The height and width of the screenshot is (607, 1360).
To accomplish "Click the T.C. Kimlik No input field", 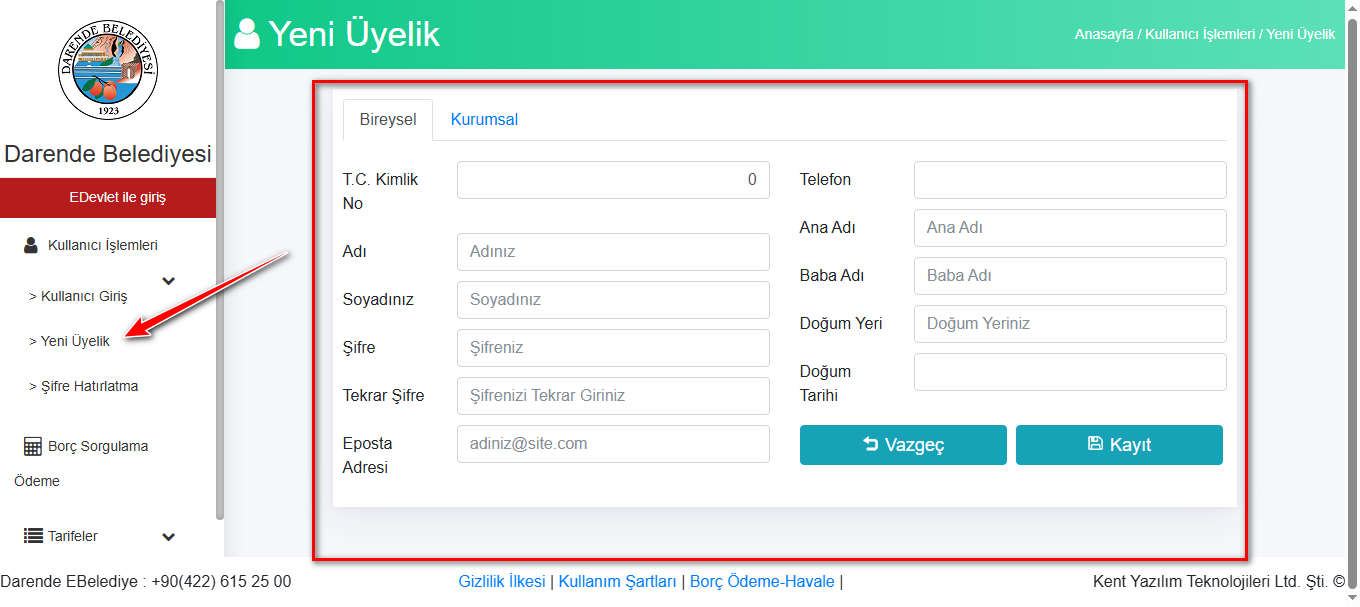I will tap(613, 180).
